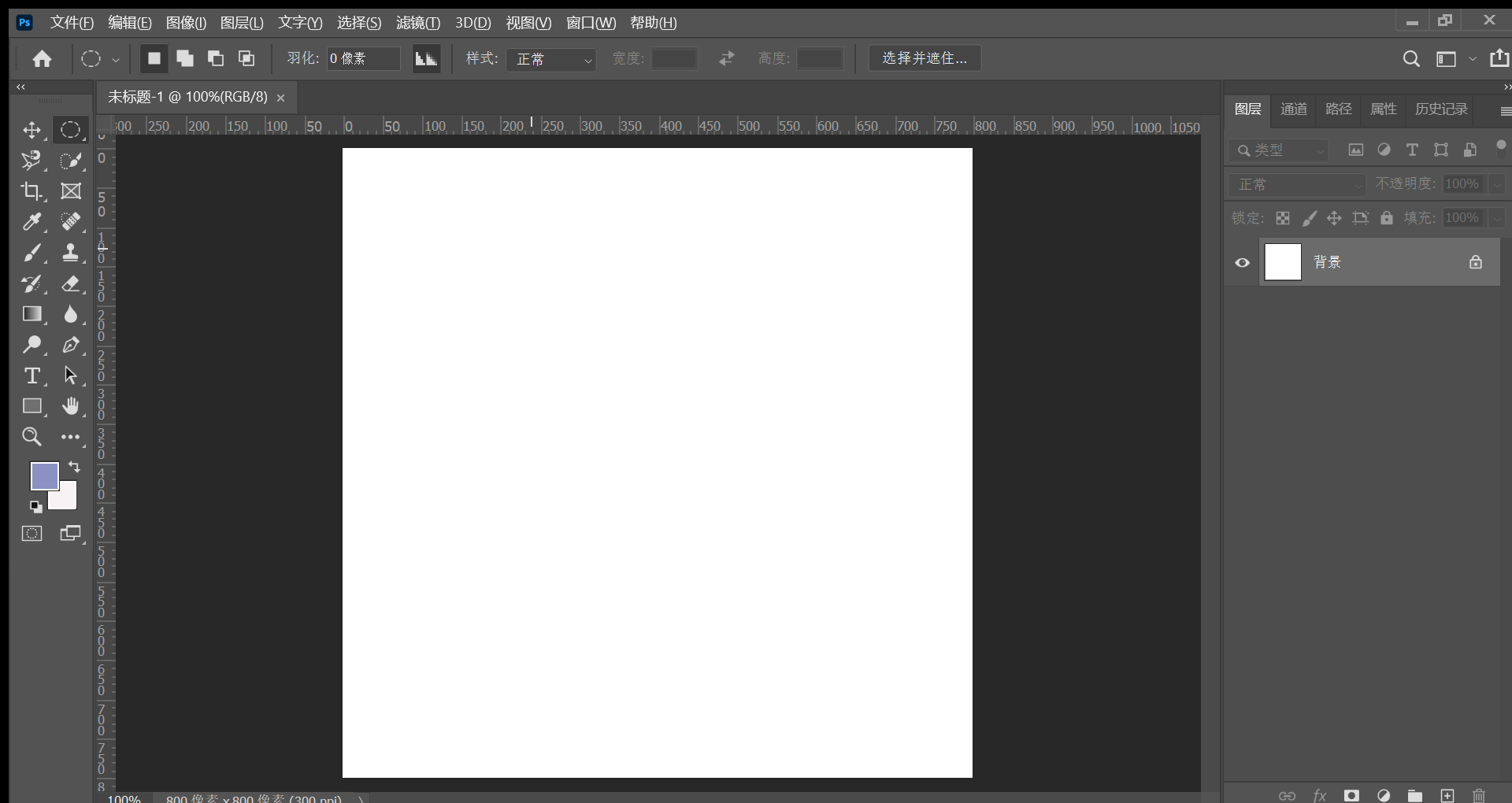Toggle lock transparent pixels
The image size is (1512, 803).
coord(1283,218)
